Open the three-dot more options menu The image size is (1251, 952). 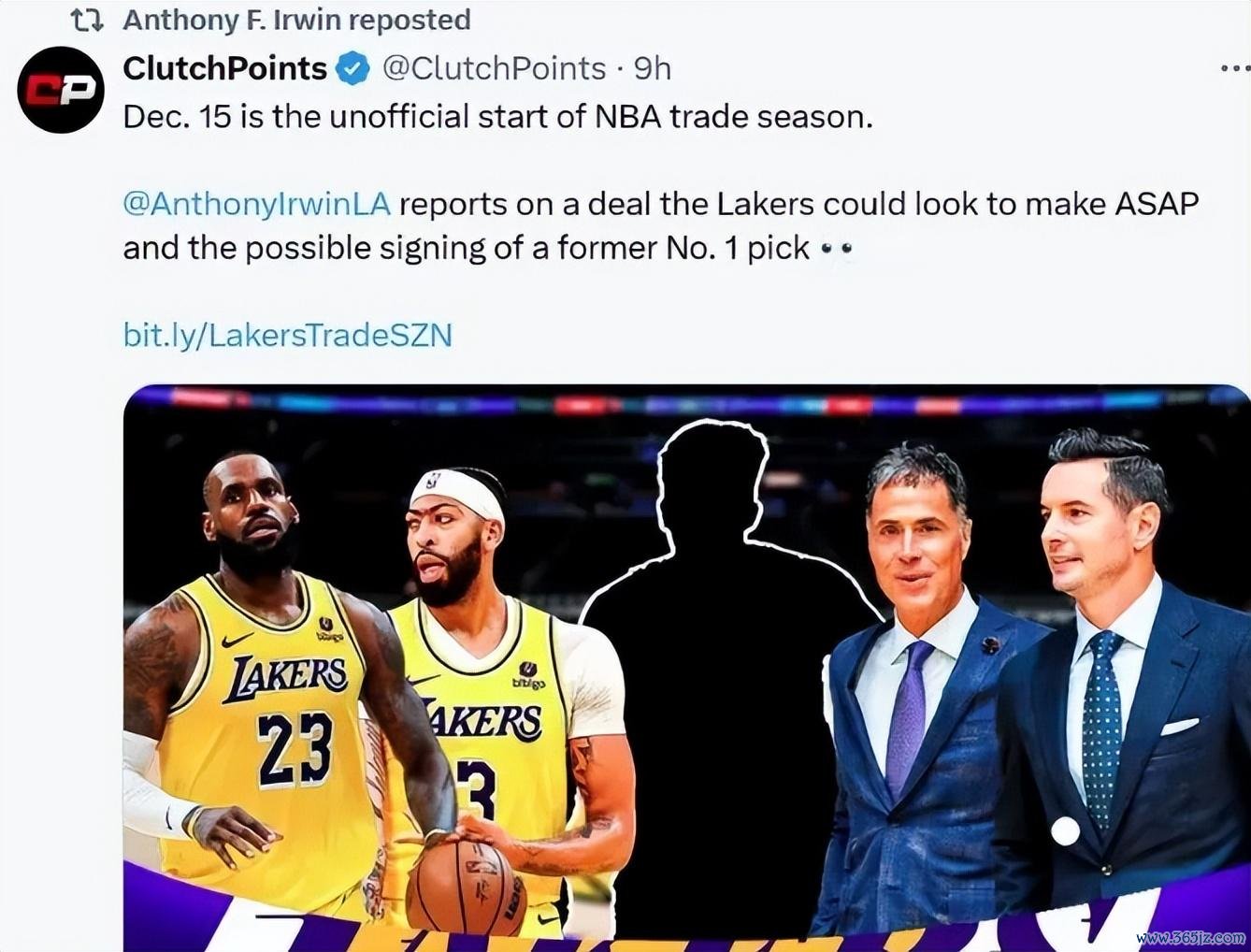[1235, 68]
